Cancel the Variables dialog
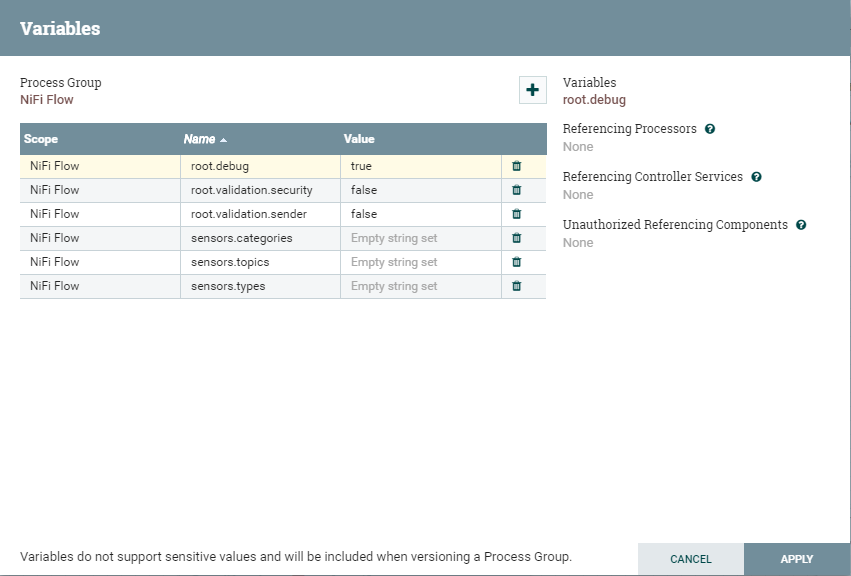 point(691,559)
